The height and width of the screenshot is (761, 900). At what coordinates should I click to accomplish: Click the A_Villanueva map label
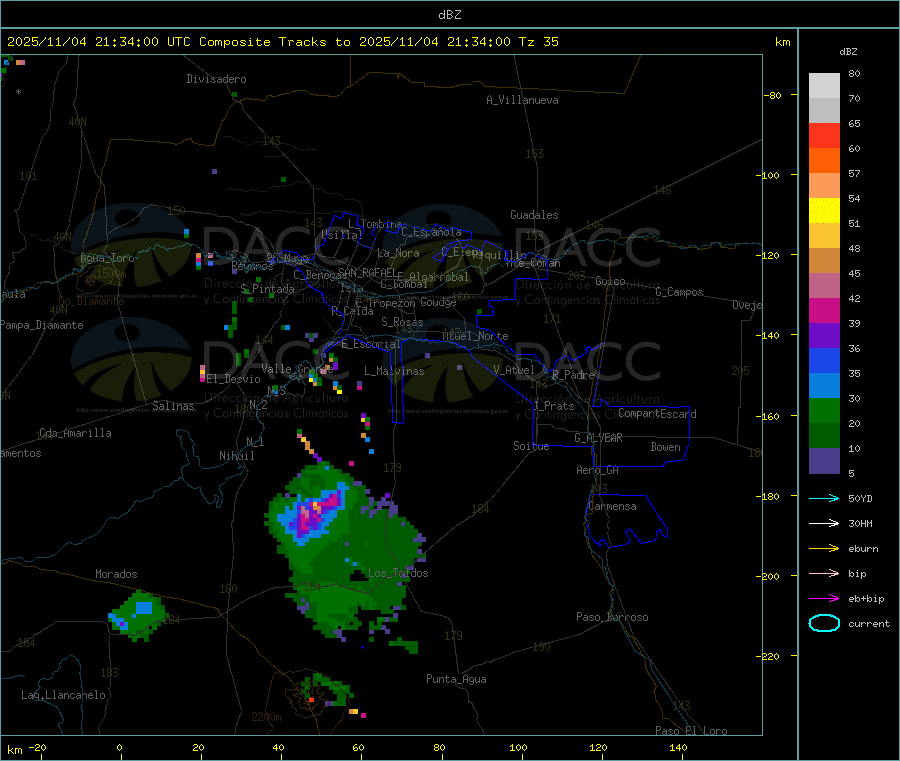pos(522,100)
